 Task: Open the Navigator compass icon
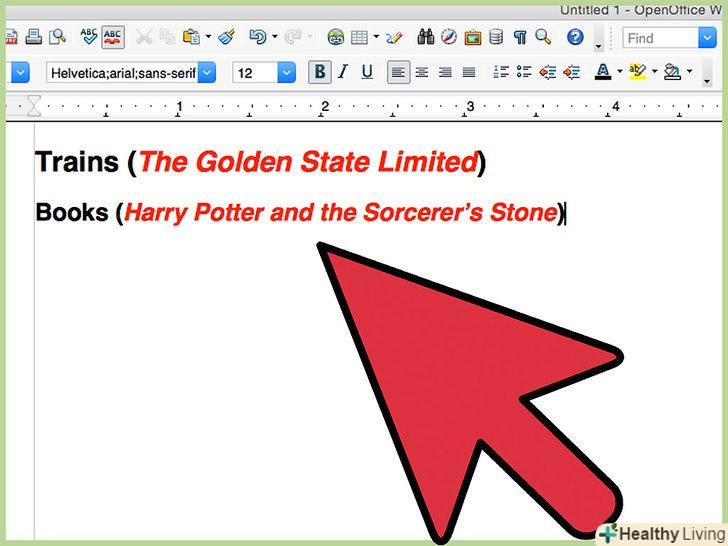(x=449, y=36)
